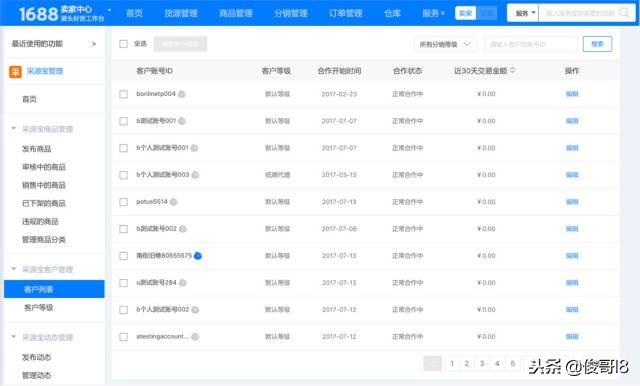The width and height of the screenshot is (640, 386).
Task: Open the 所有分销等级 dropdown
Action: coord(445,44)
